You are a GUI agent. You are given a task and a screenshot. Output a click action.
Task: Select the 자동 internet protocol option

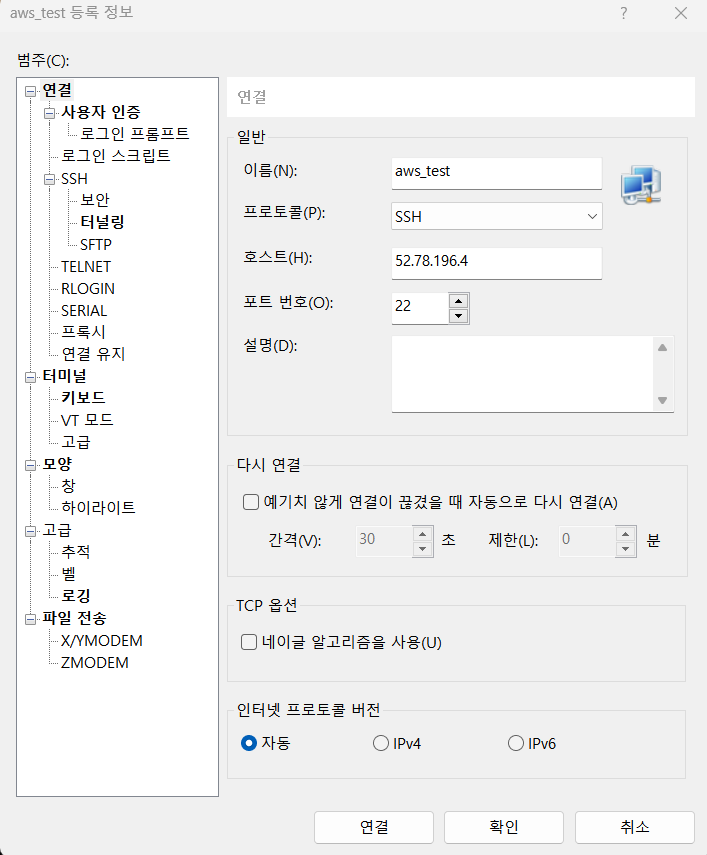pos(249,743)
